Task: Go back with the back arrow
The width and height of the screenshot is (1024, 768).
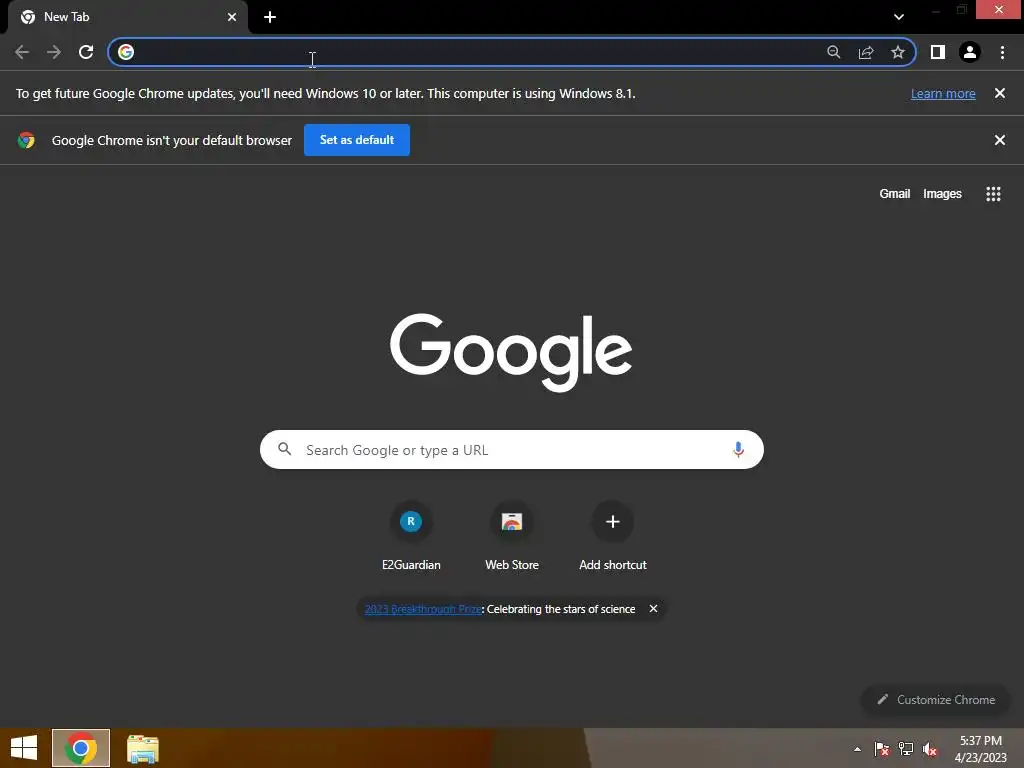Action: tap(22, 52)
